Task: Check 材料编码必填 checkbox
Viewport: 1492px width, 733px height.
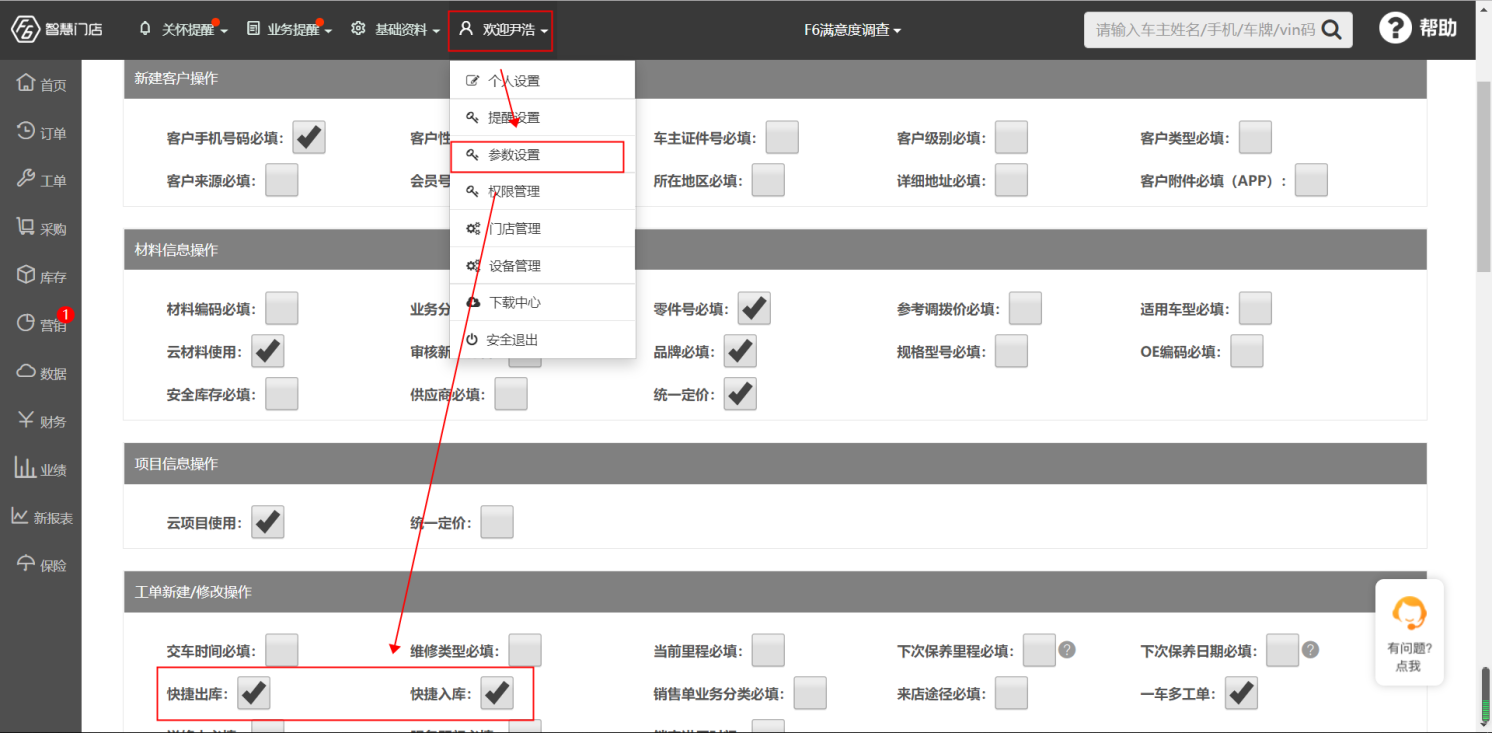Action: (281, 308)
